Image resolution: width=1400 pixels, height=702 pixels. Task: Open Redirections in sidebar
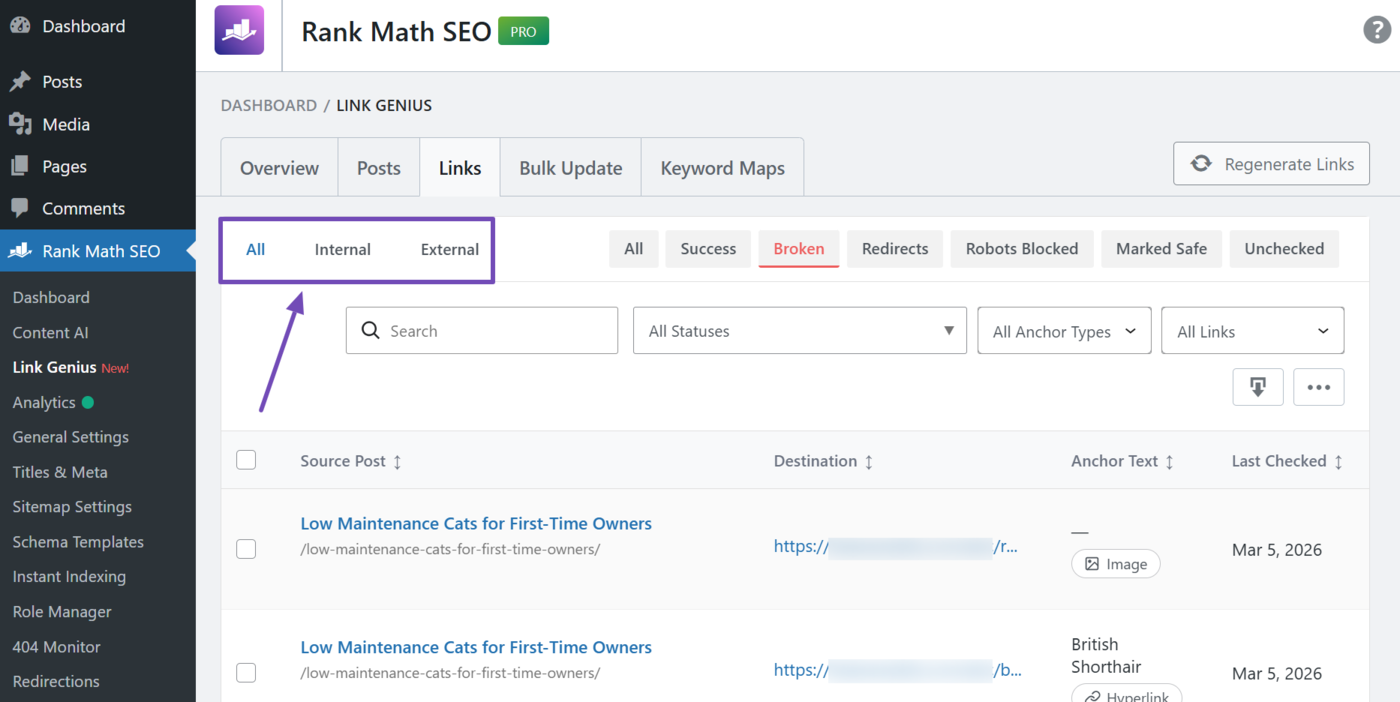tap(56, 682)
